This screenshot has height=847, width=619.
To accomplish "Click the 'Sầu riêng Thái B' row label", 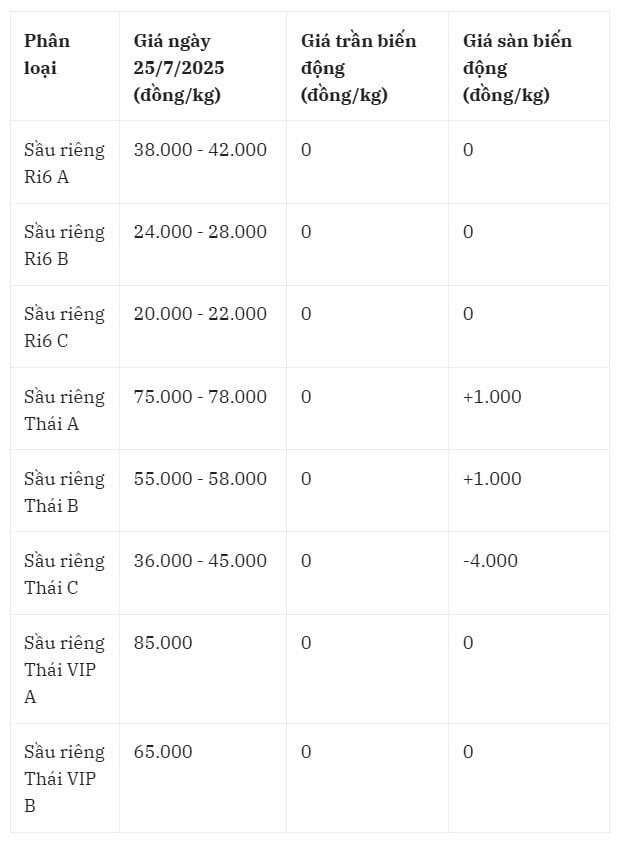I will coord(64,492).
